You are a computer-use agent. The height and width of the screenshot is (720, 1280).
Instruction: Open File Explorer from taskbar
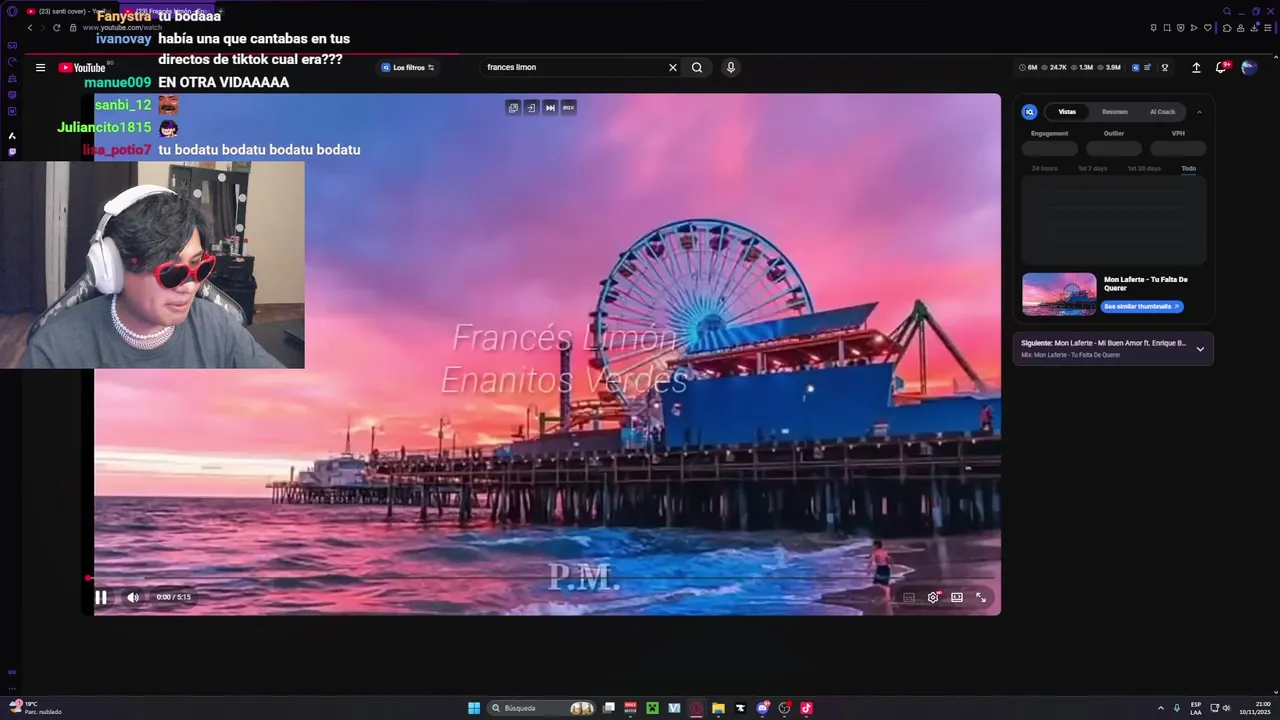point(718,708)
